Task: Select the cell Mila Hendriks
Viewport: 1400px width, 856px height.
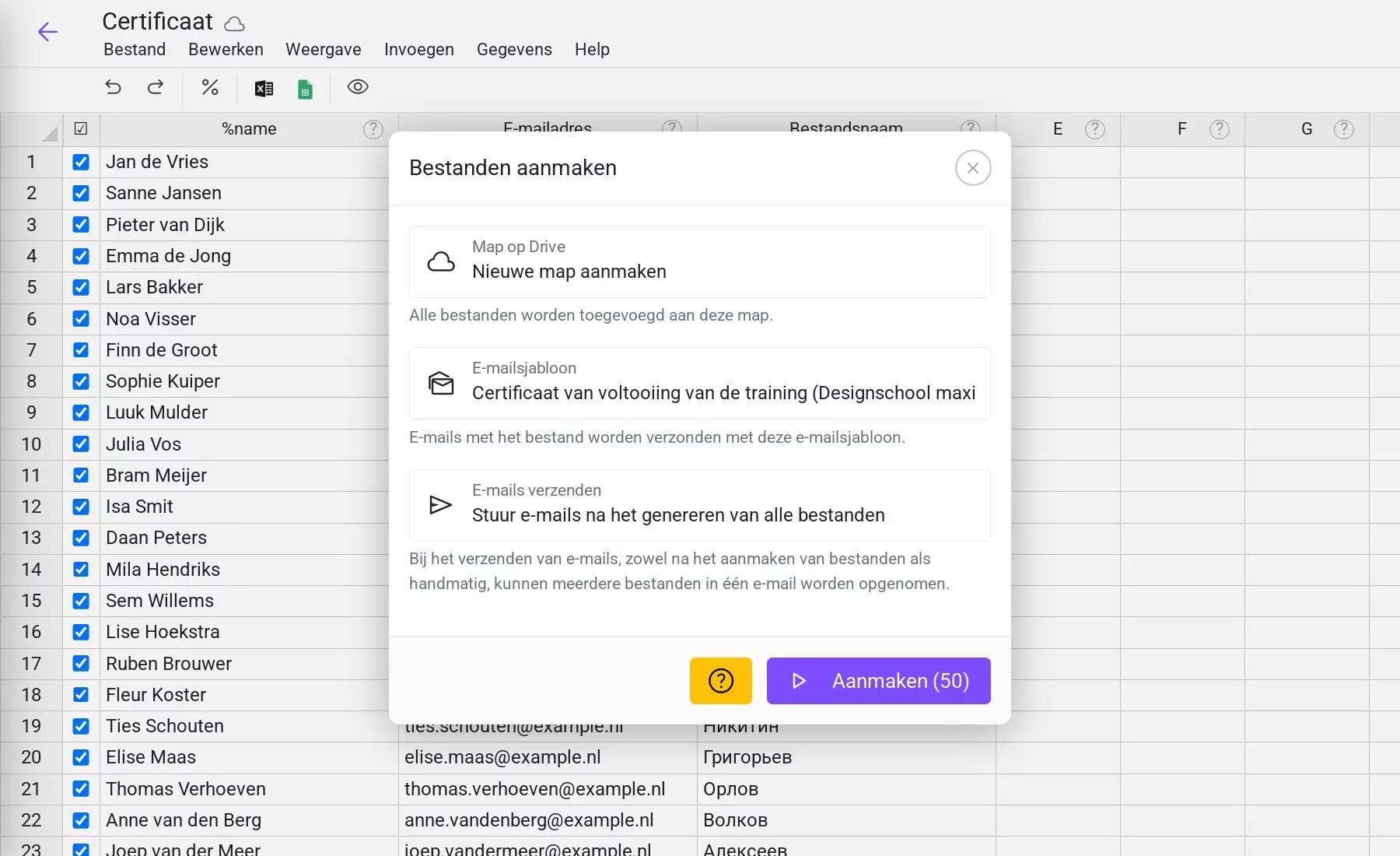Action: coord(245,570)
